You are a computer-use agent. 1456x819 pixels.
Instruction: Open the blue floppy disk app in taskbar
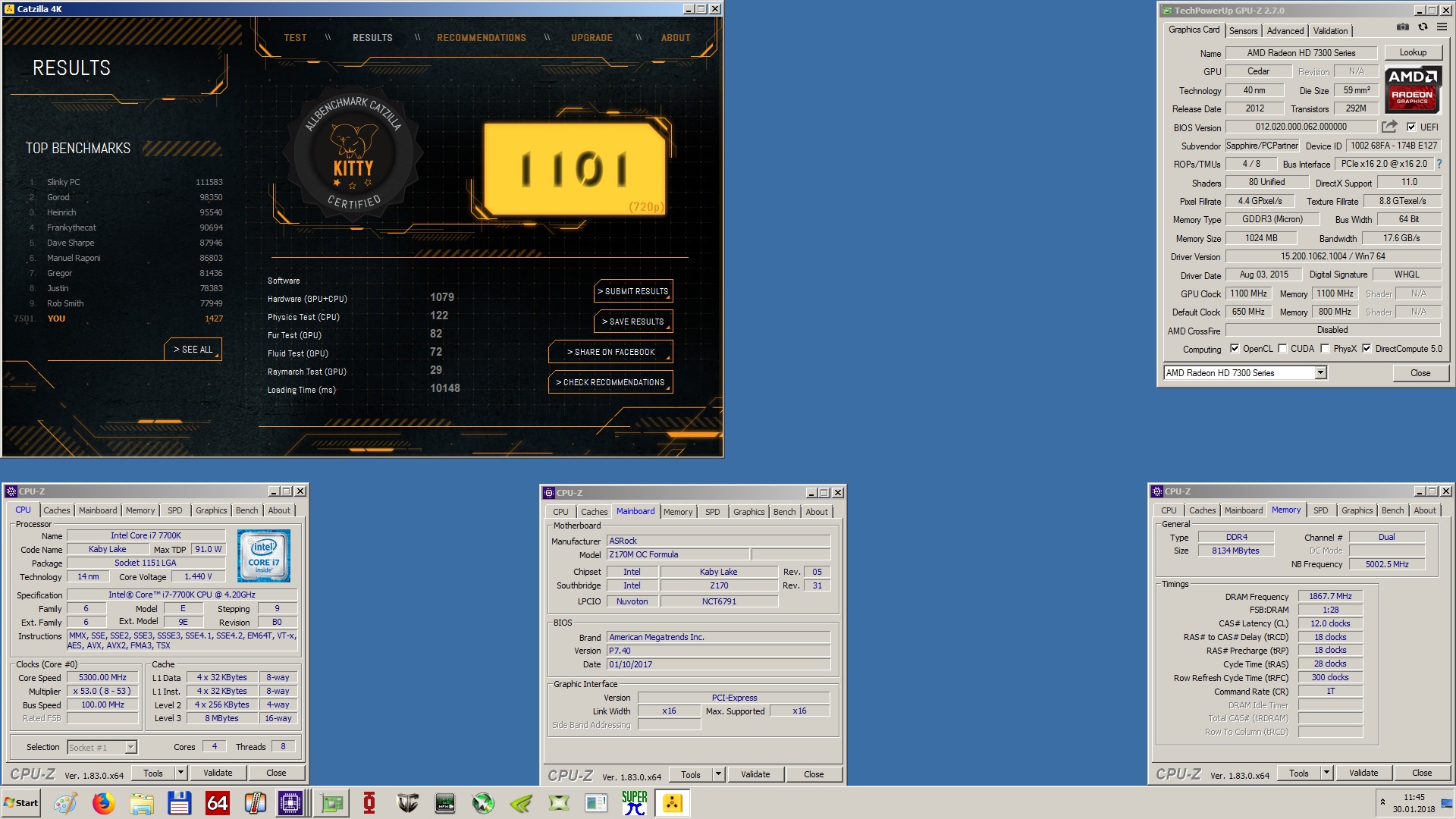[x=179, y=803]
